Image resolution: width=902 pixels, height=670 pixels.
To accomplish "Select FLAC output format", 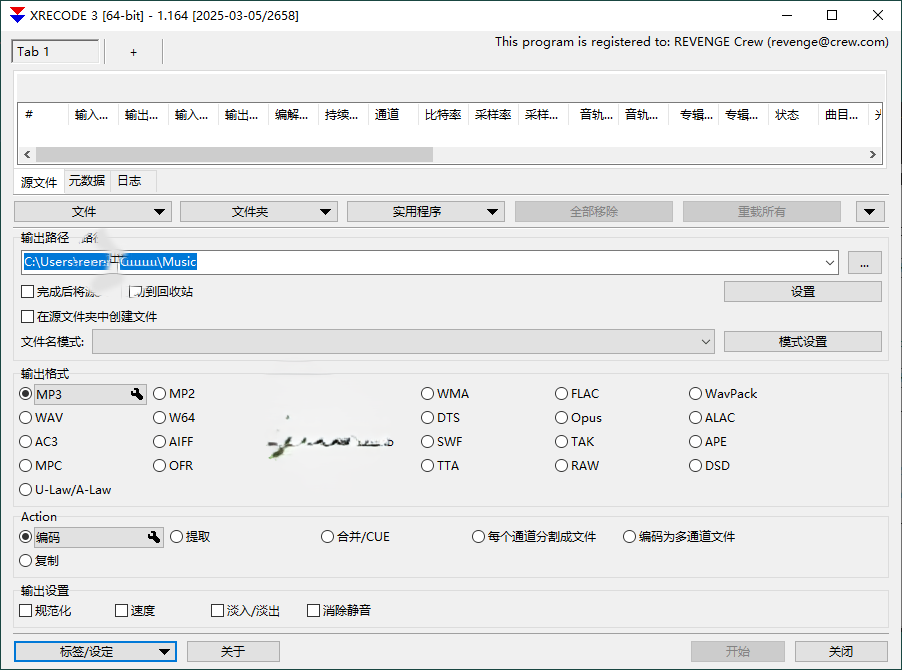I will point(577,394).
